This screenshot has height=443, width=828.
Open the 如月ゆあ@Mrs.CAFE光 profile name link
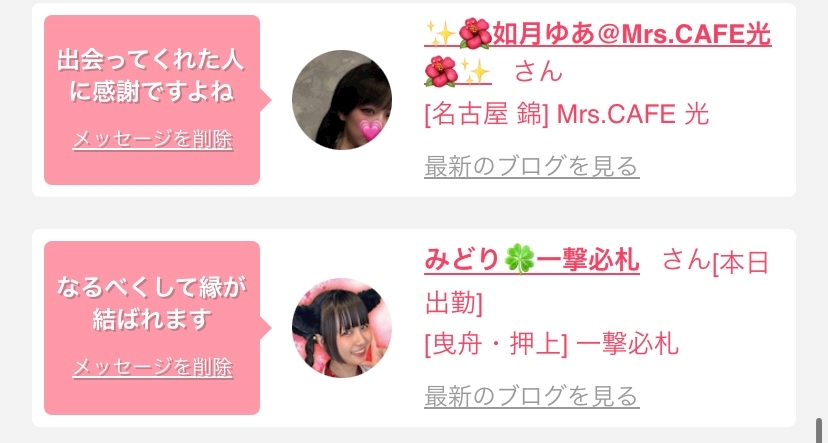click(x=598, y=53)
